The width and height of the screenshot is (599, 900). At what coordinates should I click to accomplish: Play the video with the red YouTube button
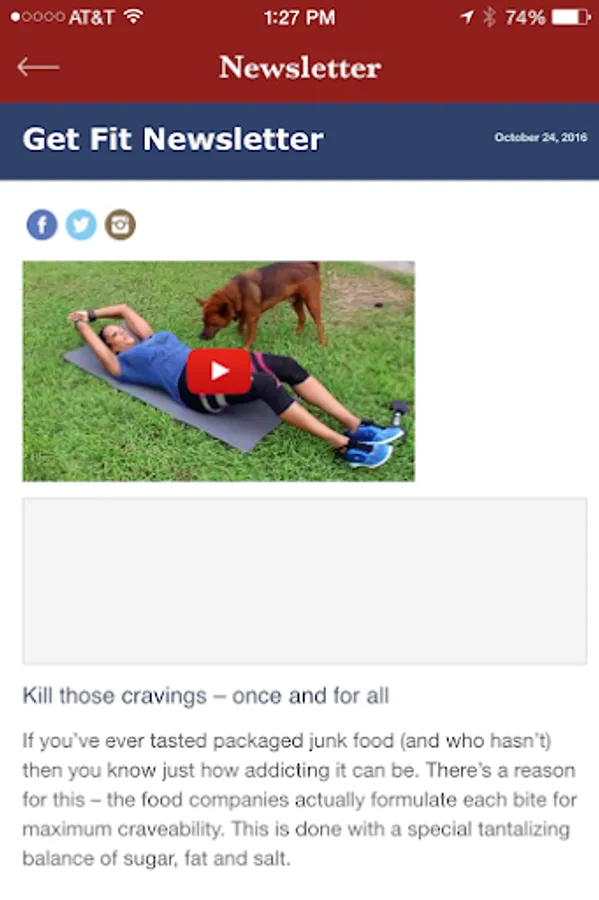pos(219,371)
